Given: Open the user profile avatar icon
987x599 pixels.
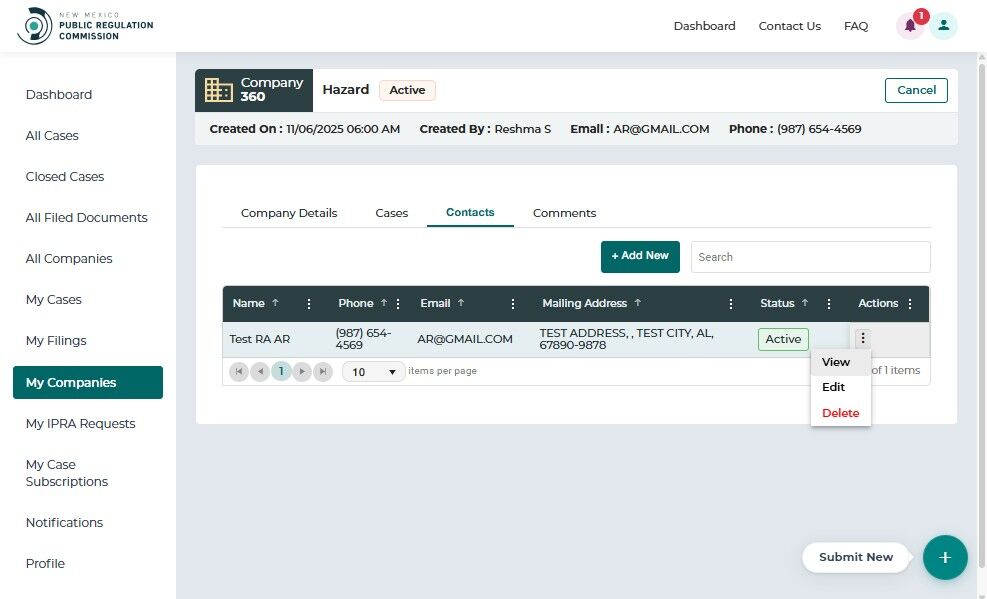Looking at the screenshot, I should tap(943, 26).
